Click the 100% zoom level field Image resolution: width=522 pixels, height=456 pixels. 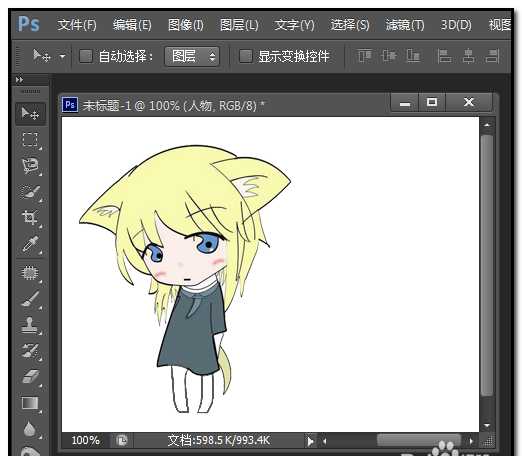[x=86, y=440]
